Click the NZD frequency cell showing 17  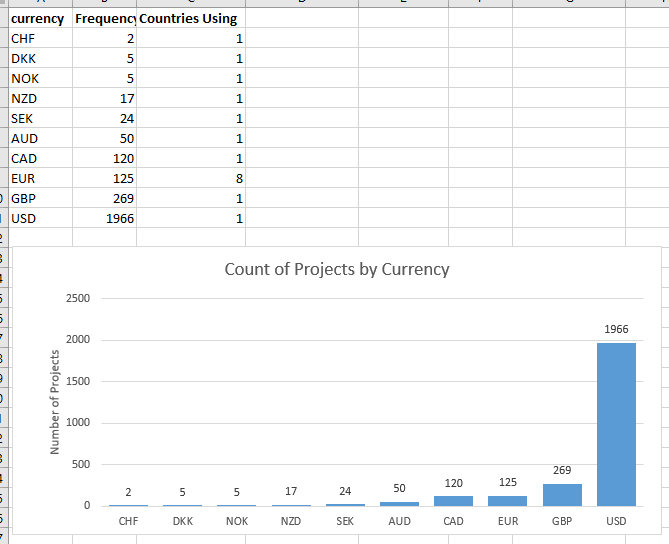click(104, 99)
